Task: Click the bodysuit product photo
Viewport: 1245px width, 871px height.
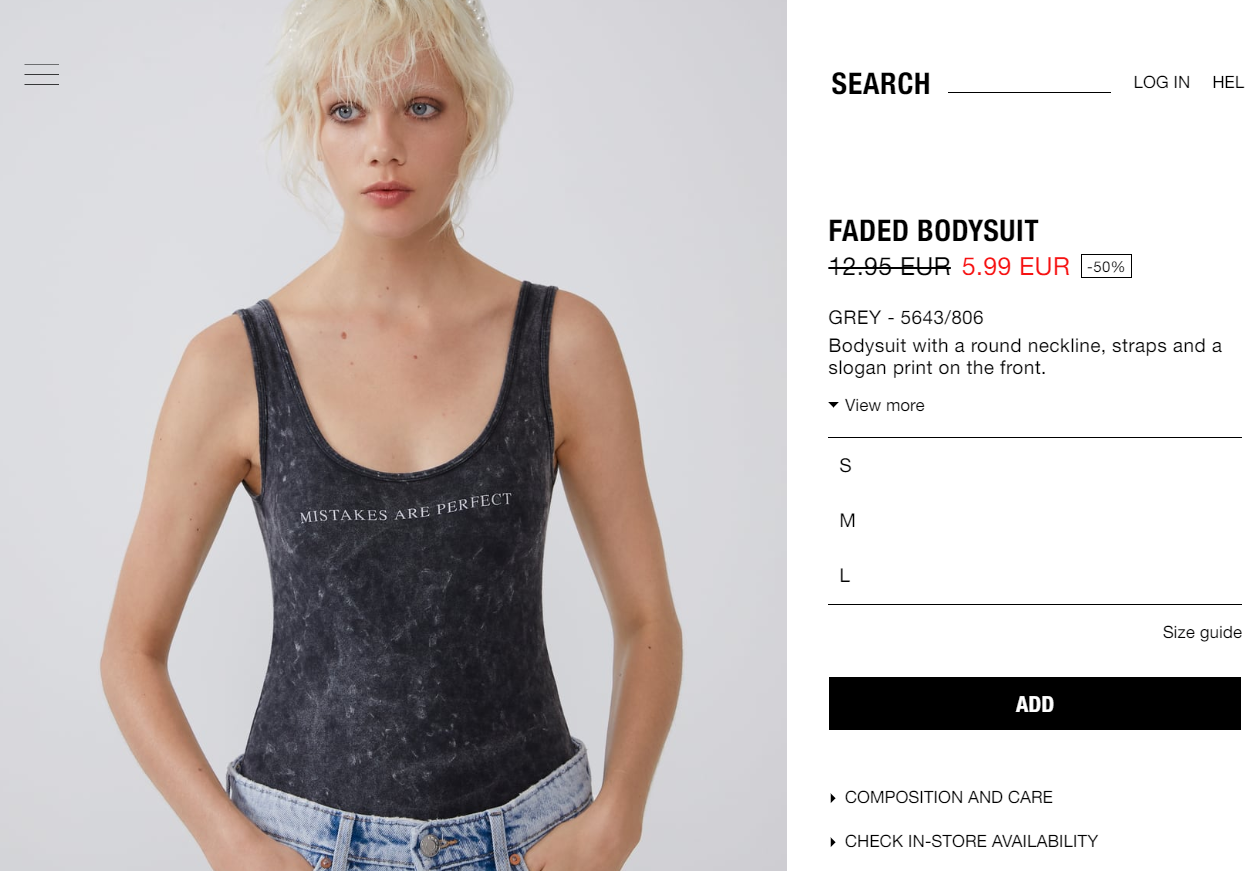Action: pyautogui.click(x=393, y=436)
